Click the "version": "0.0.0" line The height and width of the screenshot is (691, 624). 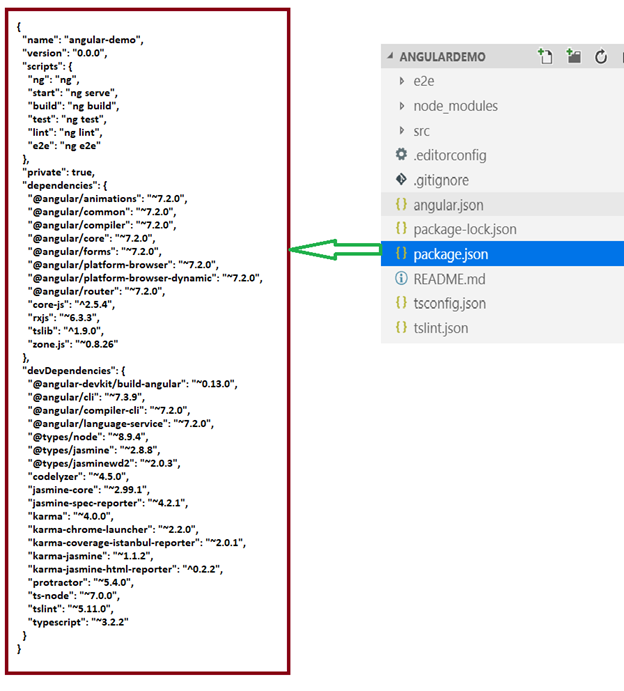65,53
